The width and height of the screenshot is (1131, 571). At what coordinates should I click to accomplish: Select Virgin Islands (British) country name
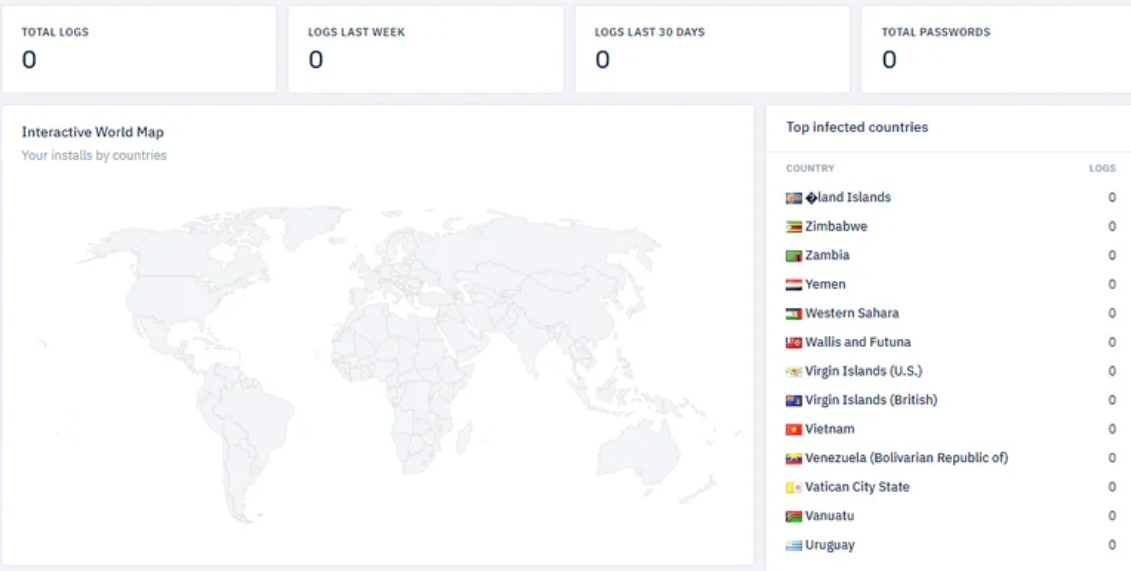pos(870,400)
